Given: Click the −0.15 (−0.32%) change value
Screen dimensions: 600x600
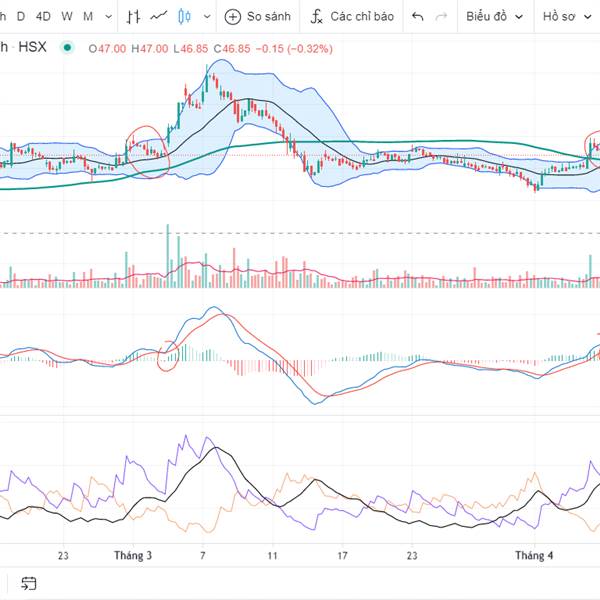Looking at the screenshot, I should pyautogui.click(x=294, y=49).
